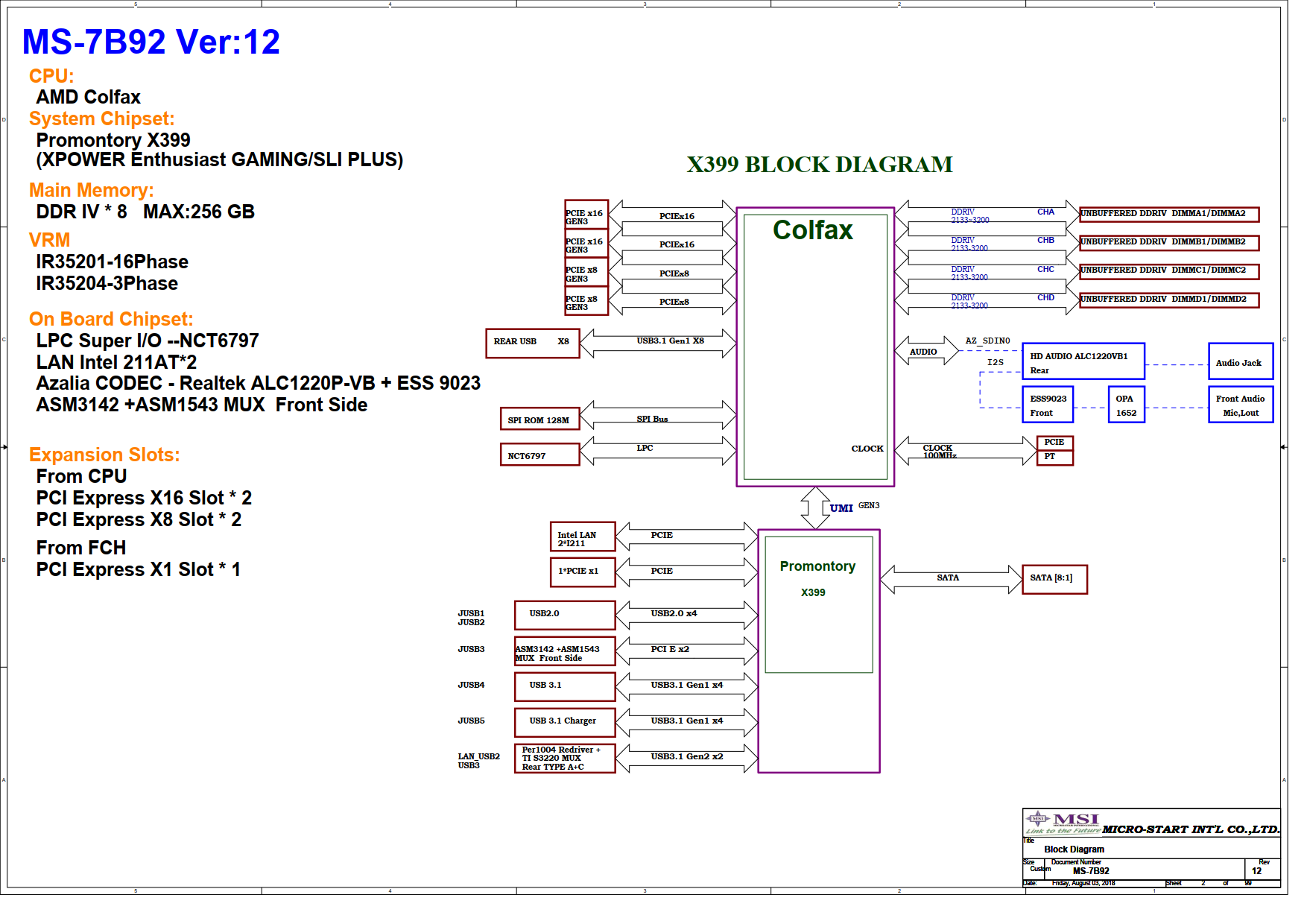Image resolution: width=1307 pixels, height=924 pixels.
Task: Click the LPC Super I/O NCT6797 line
Action: (x=148, y=341)
